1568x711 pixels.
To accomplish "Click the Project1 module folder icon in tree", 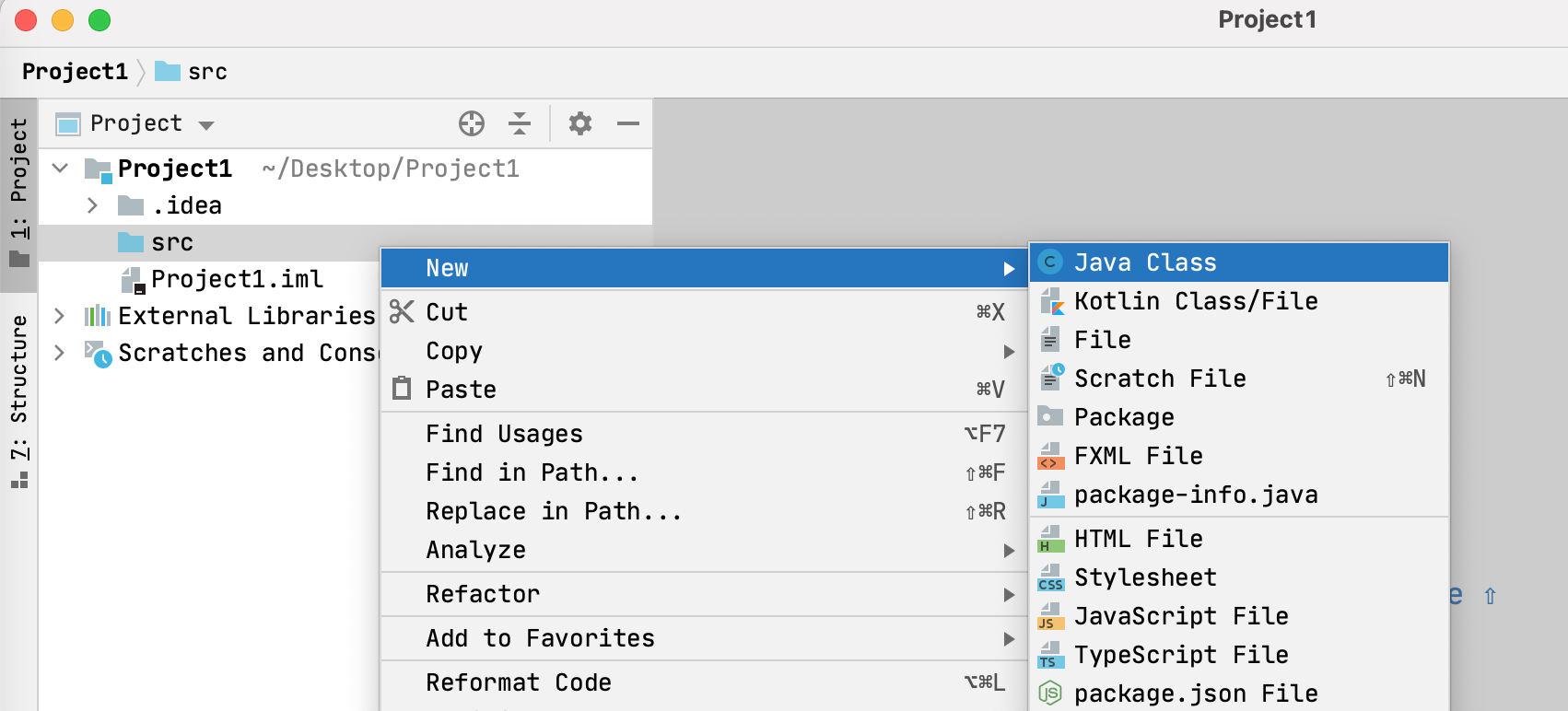I will click(x=98, y=169).
